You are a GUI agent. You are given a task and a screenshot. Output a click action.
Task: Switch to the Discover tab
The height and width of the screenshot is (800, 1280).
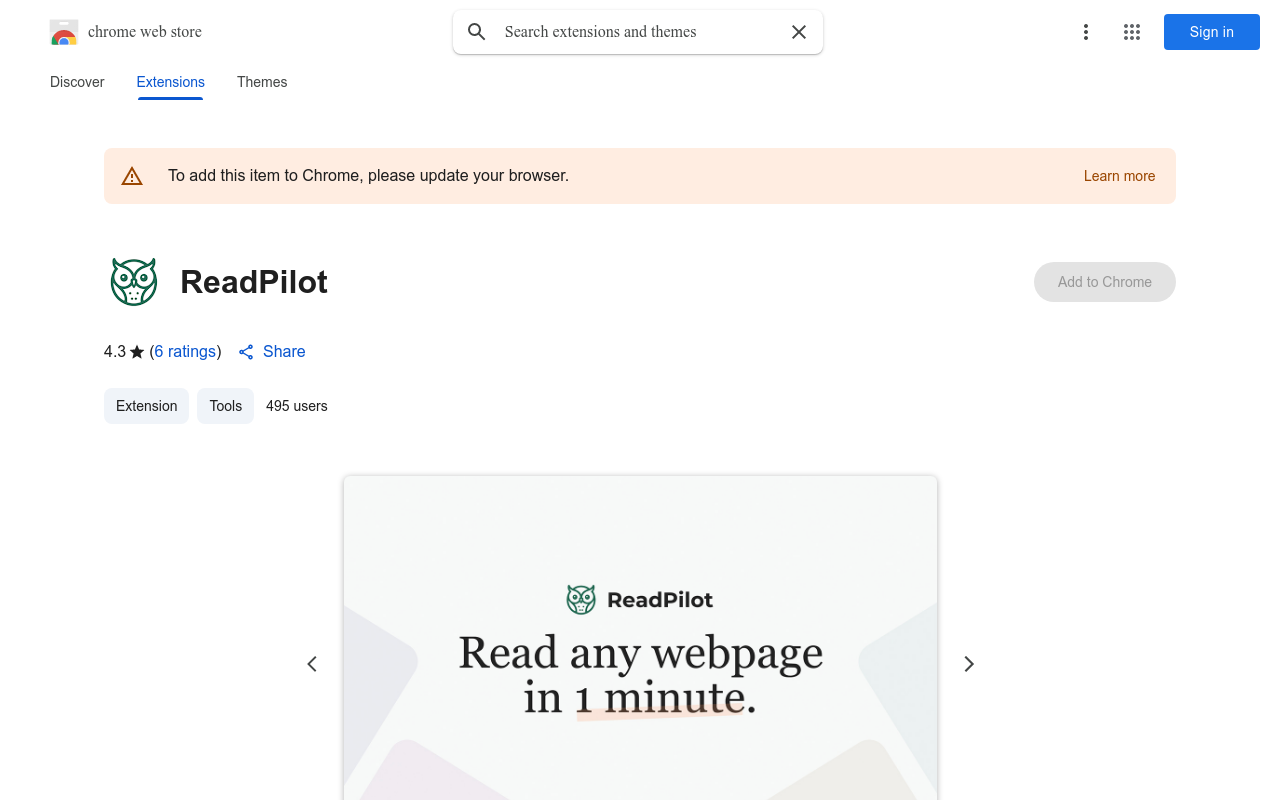(77, 82)
